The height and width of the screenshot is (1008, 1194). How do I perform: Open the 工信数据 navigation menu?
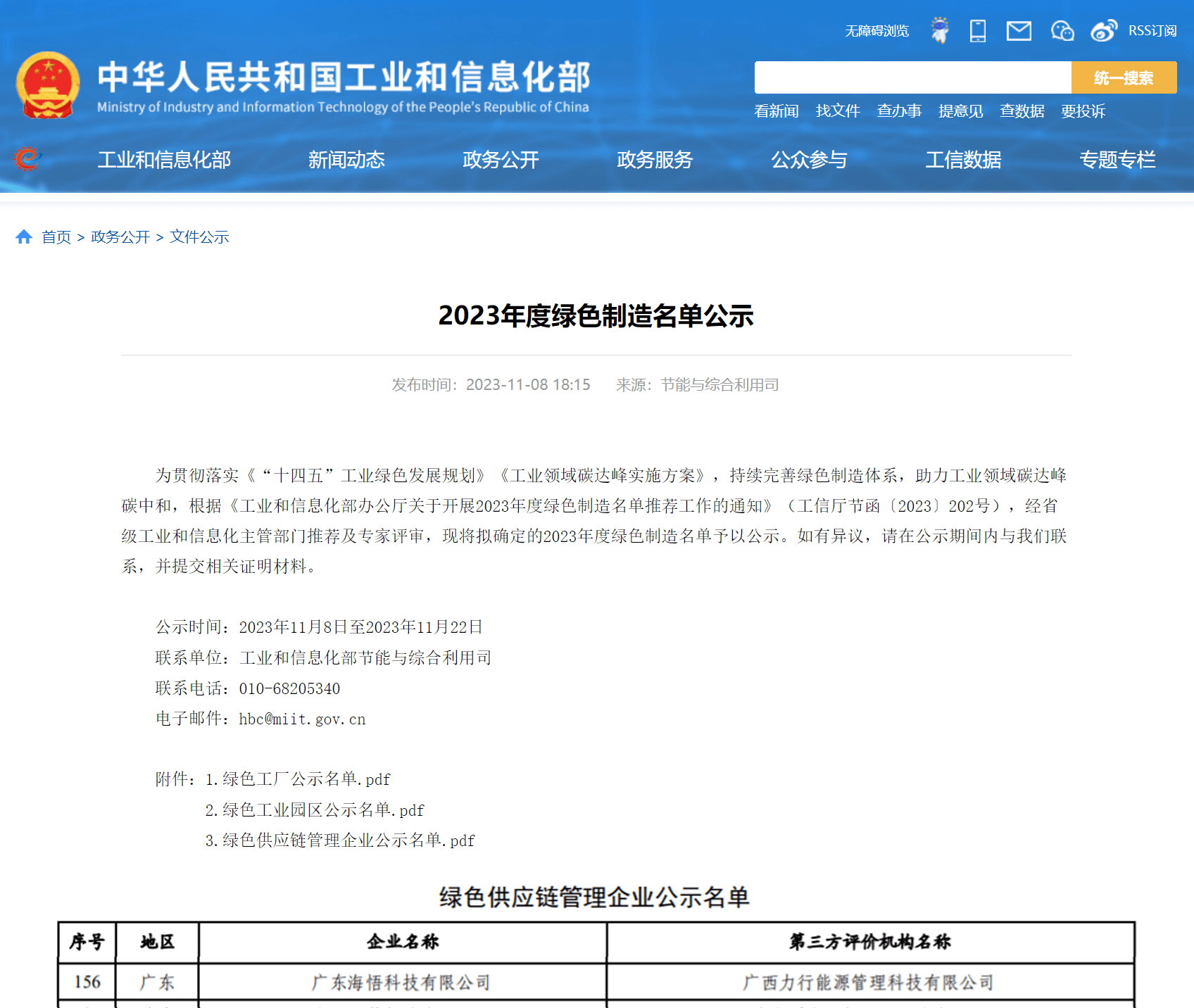(x=963, y=160)
